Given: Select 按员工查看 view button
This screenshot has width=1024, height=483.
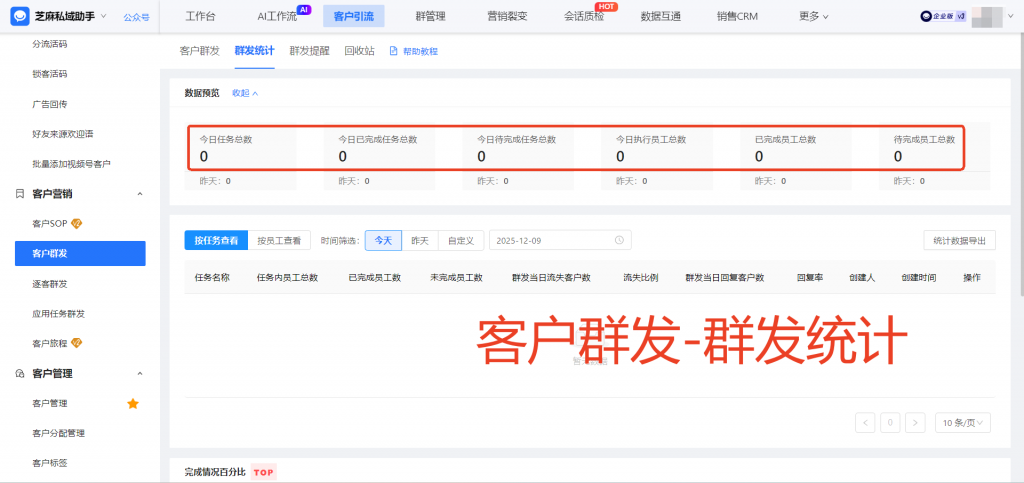Looking at the screenshot, I should click(x=279, y=240).
